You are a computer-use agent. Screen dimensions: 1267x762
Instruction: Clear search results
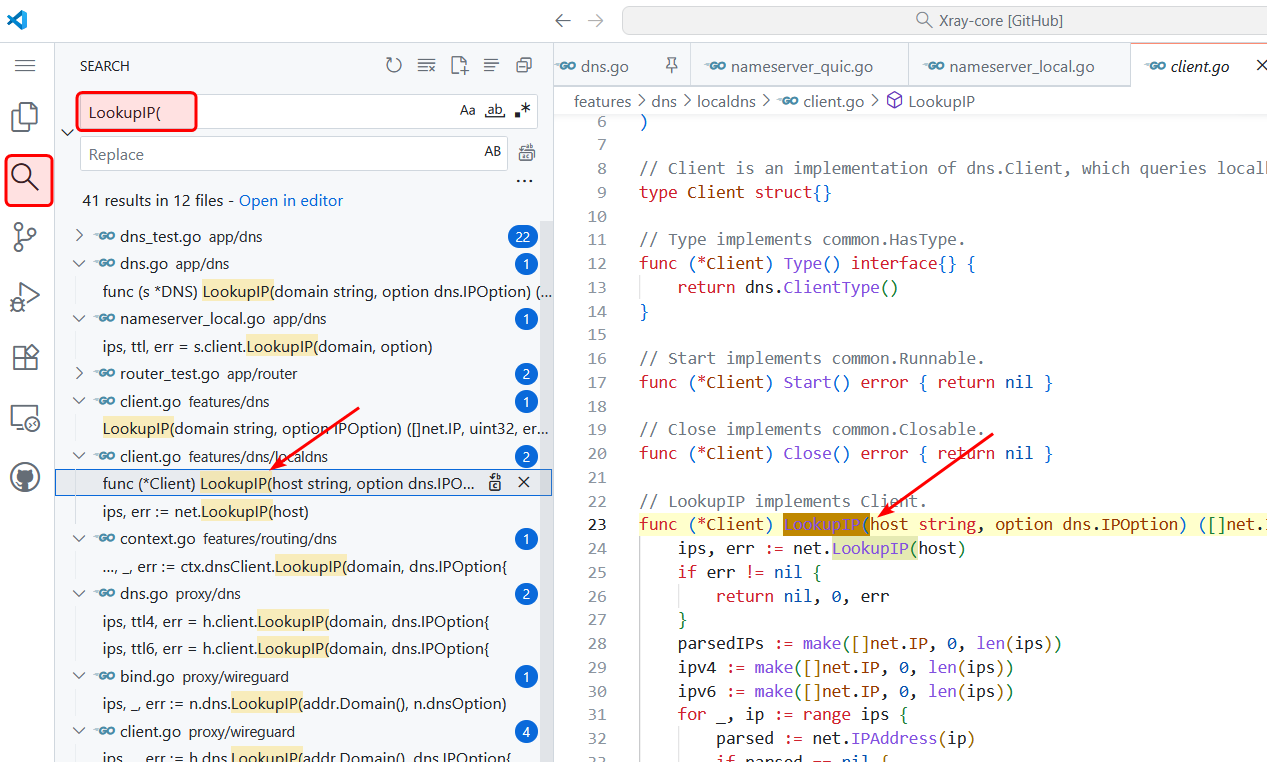[426, 66]
